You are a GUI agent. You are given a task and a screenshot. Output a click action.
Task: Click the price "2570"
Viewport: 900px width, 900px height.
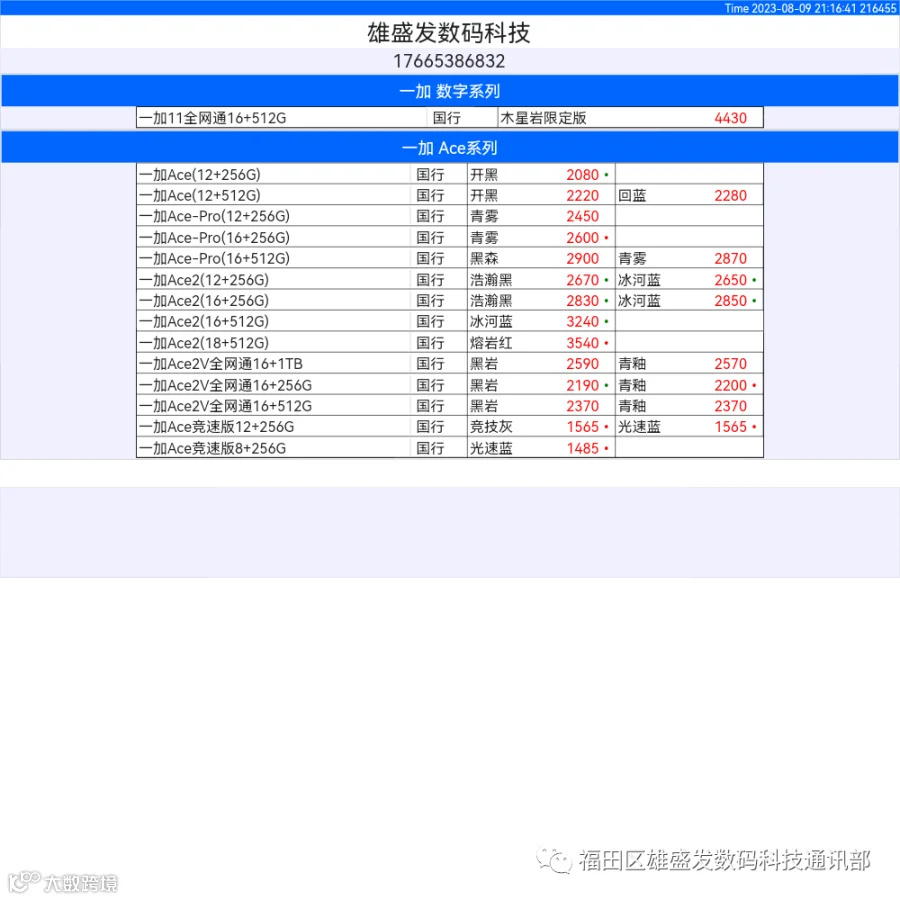click(730, 364)
